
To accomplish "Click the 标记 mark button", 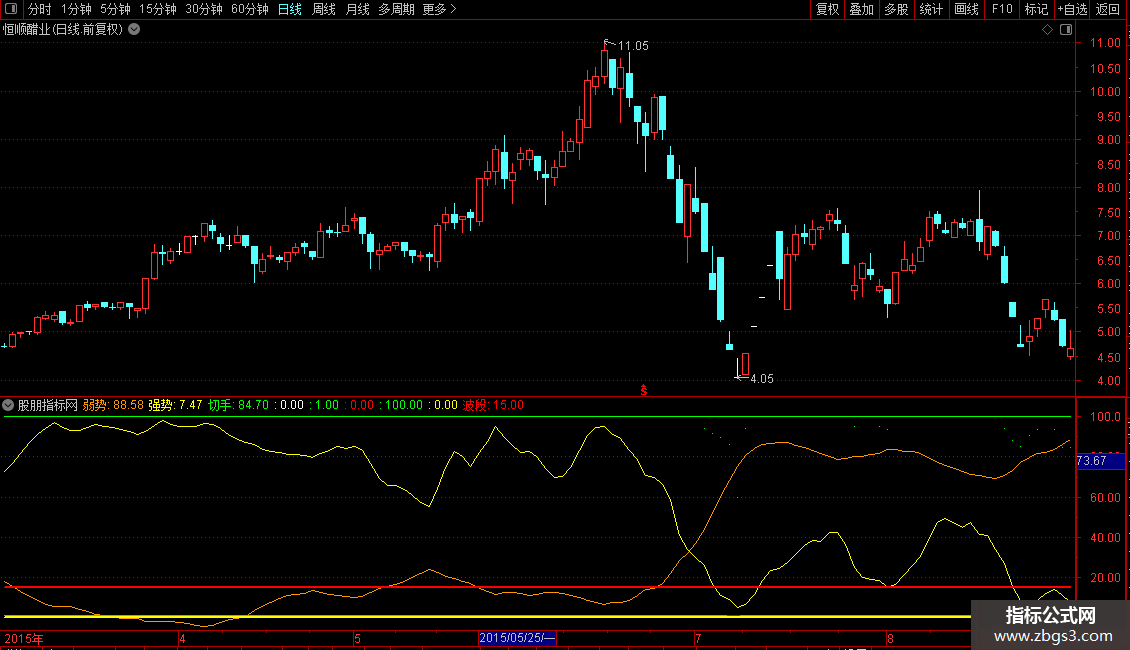I will [1036, 9].
